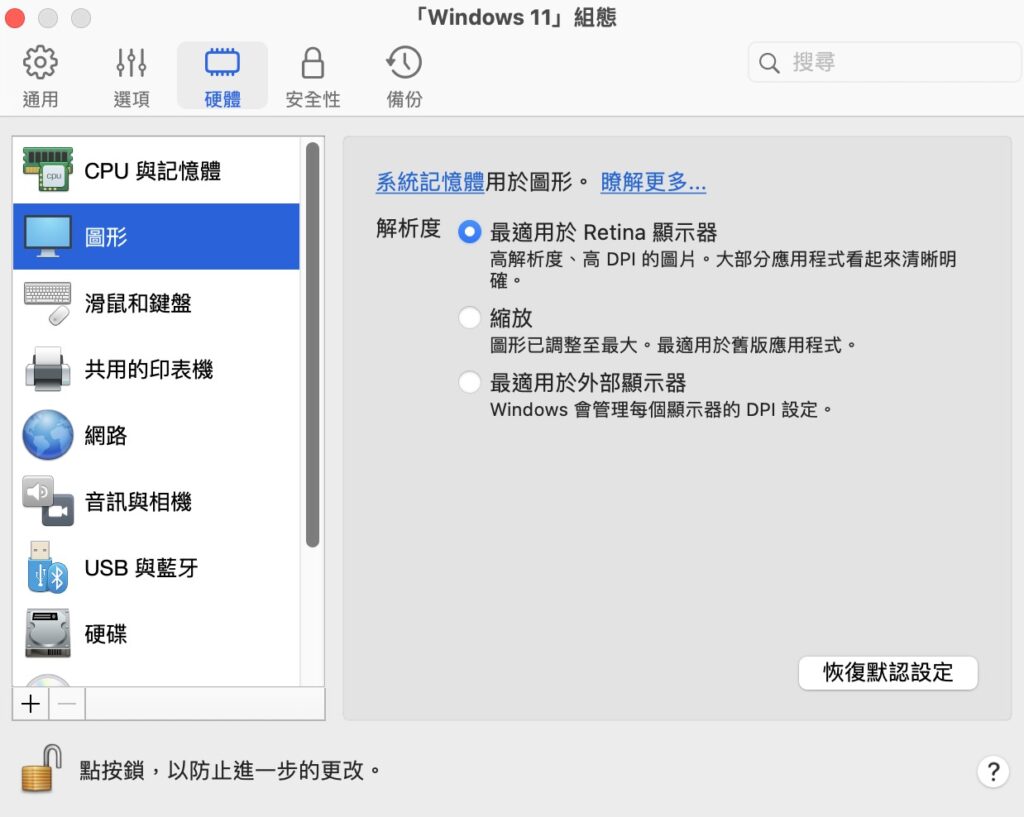Select the 硬體 hardware tab
The image size is (1024, 817).
(222, 76)
